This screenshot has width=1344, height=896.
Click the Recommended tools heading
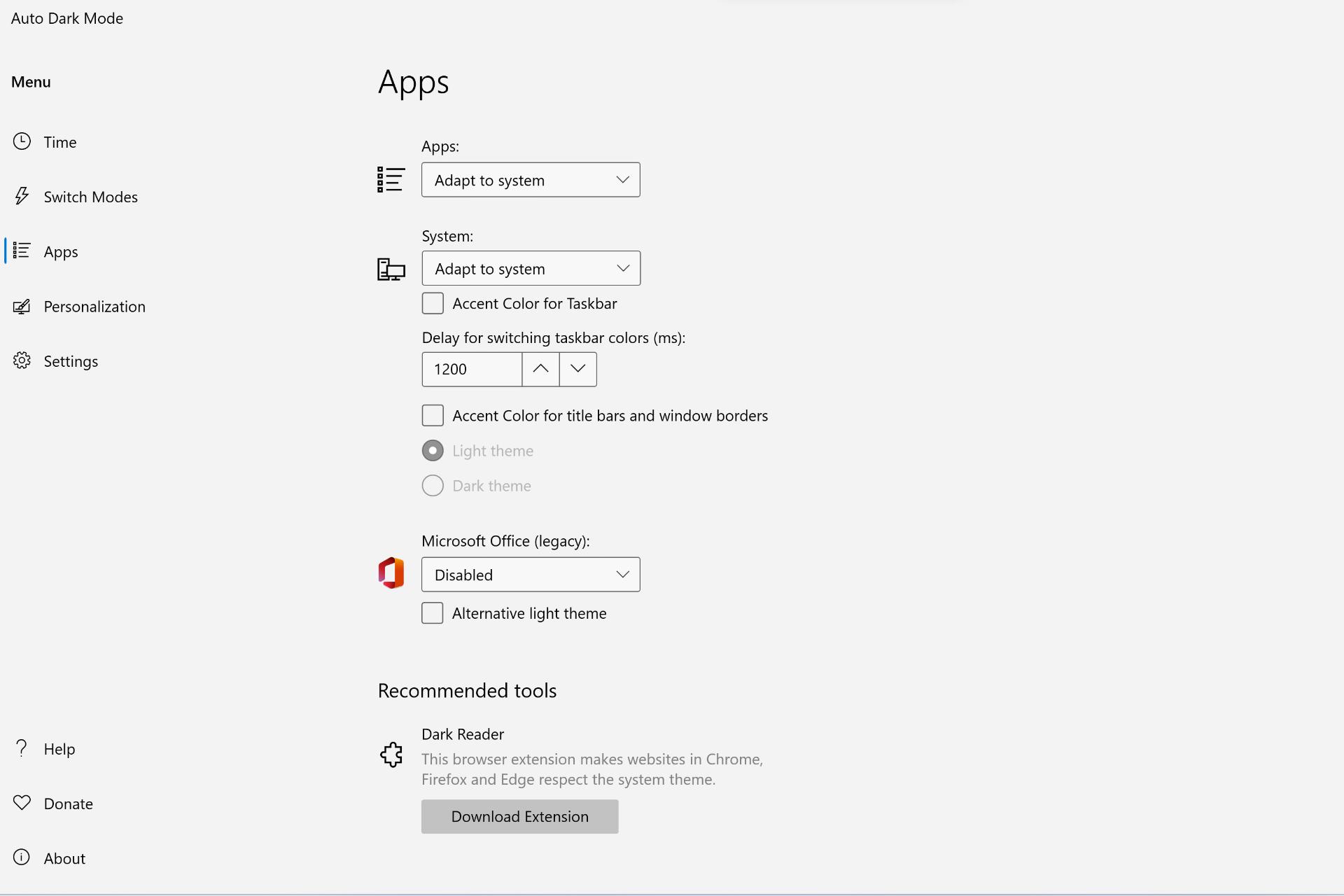point(467,691)
